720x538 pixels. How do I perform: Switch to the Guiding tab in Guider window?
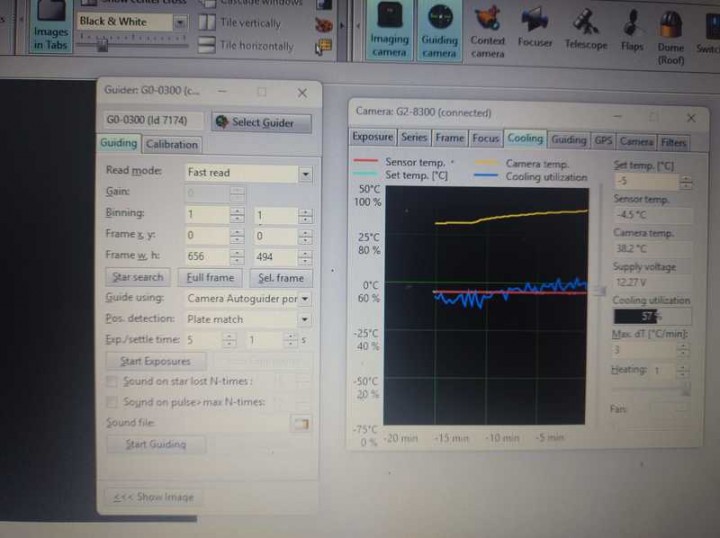118,143
